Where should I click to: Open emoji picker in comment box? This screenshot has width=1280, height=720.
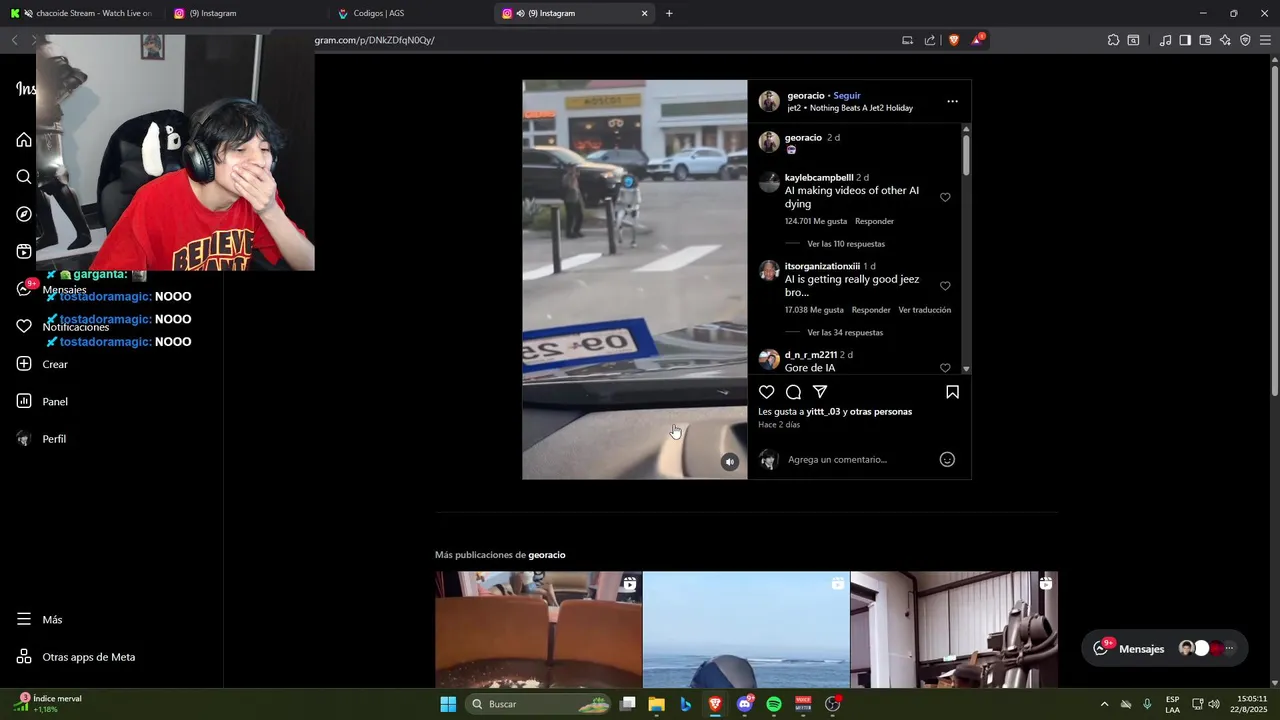[x=947, y=459]
